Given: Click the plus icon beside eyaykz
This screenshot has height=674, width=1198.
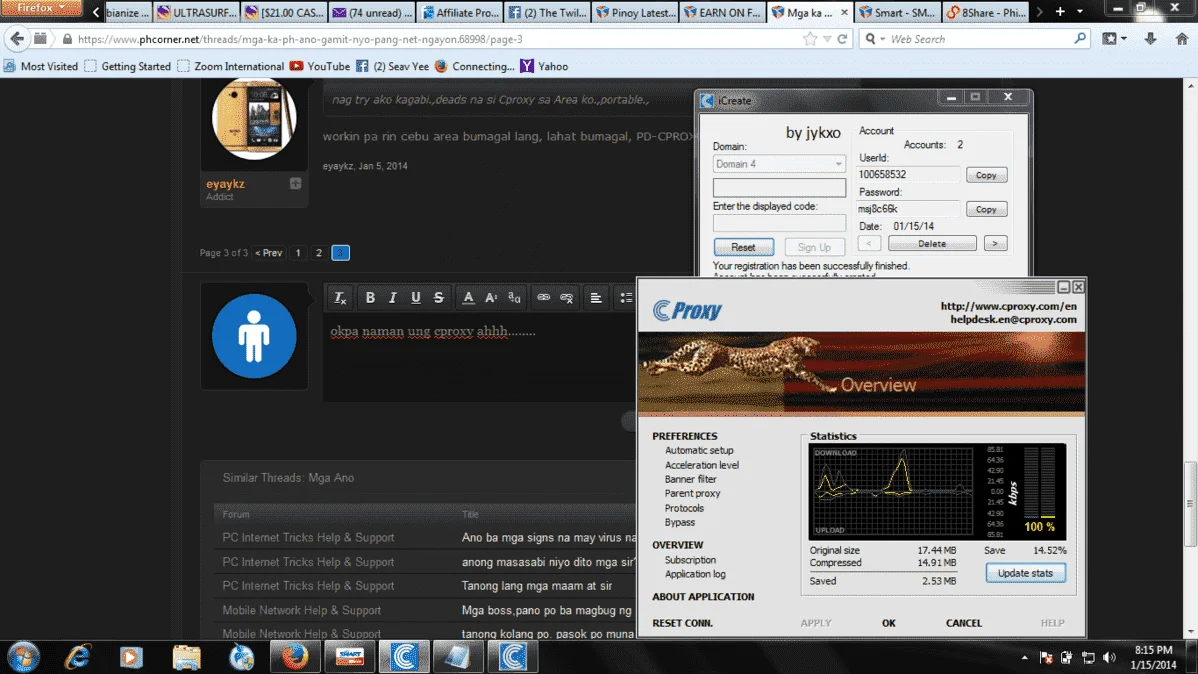Looking at the screenshot, I should 296,183.
